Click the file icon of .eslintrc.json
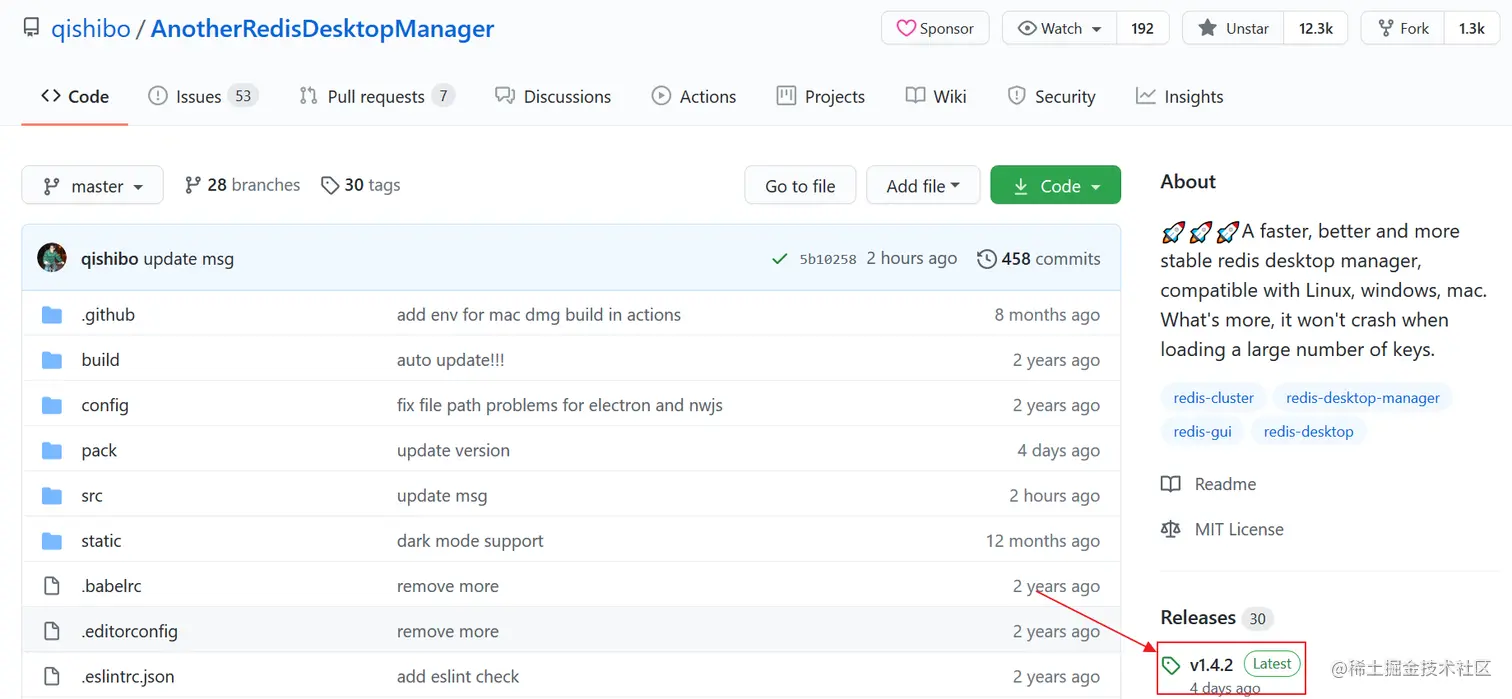 (52, 676)
